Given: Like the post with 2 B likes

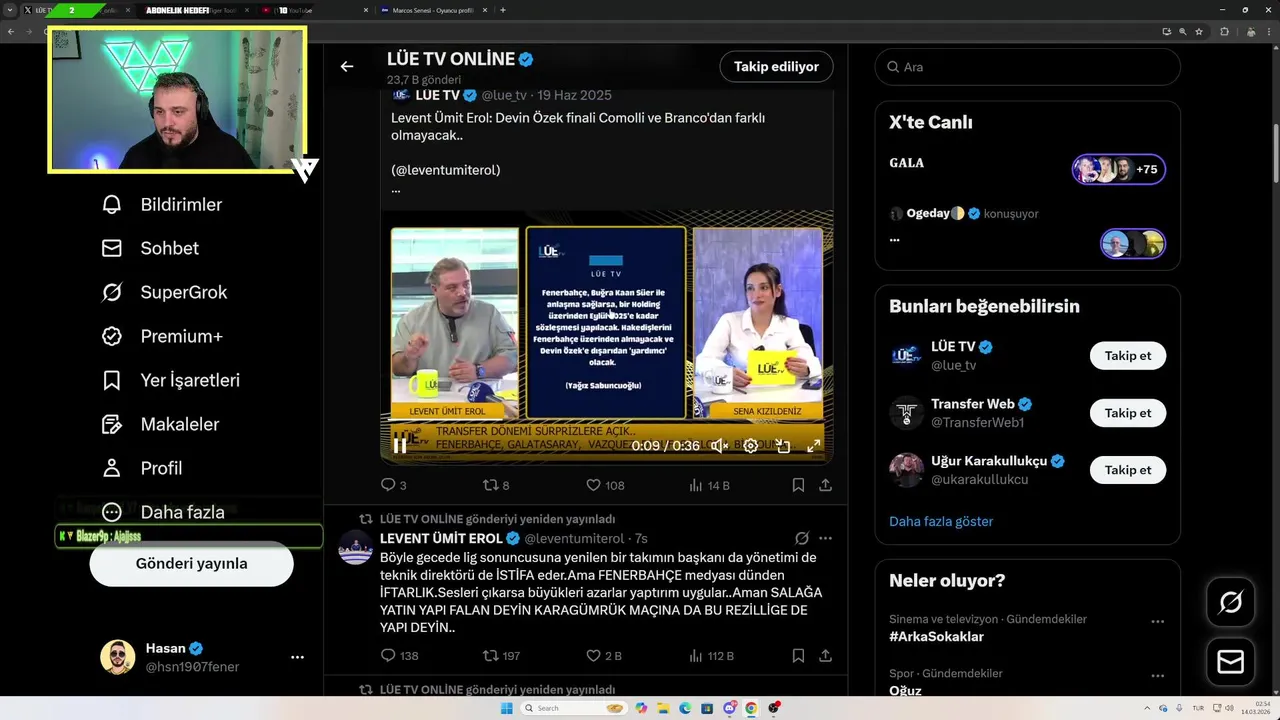Looking at the screenshot, I should click(x=604, y=657).
